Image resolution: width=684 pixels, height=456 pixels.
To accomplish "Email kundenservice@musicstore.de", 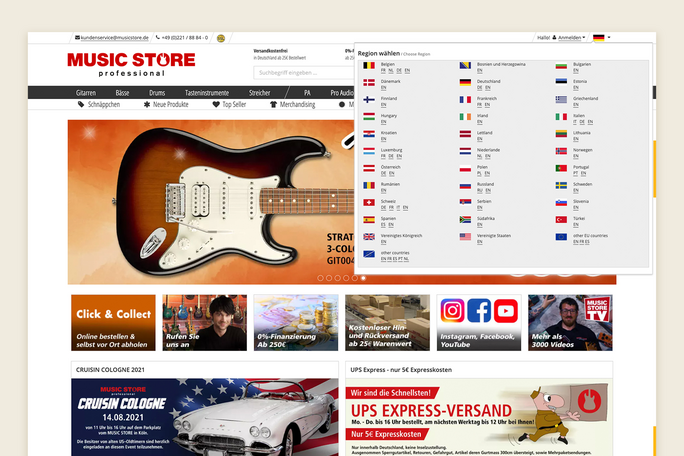I will 114,38.
